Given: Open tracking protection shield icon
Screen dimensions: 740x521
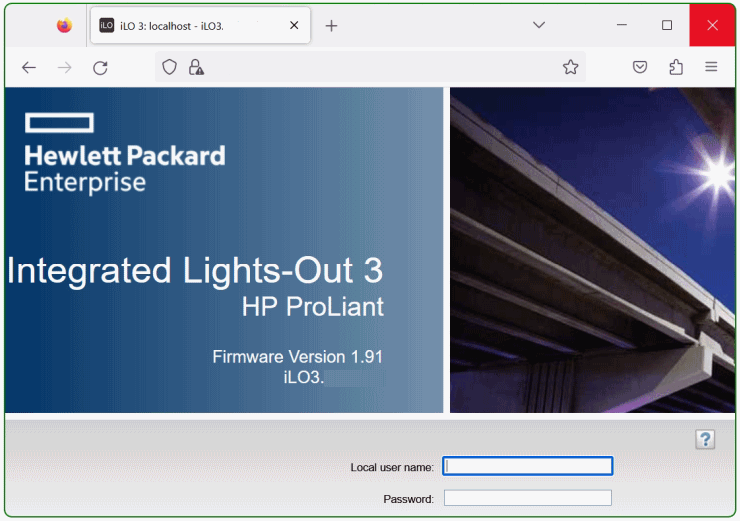Looking at the screenshot, I should tap(169, 67).
